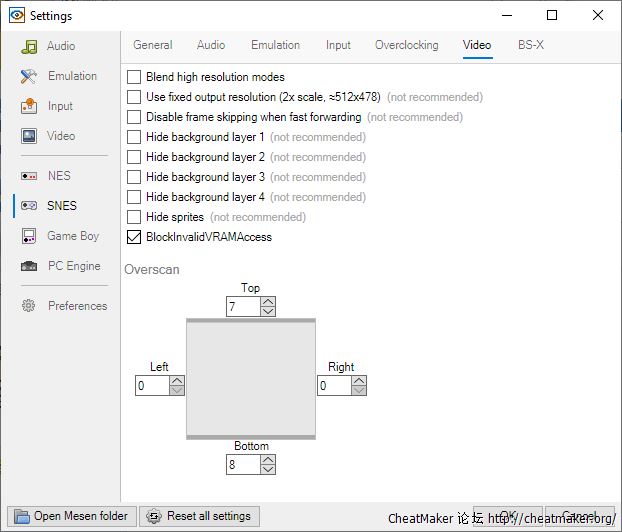This screenshot has height=532, width=622.
Task: Decrease the Bottom overscan value
Action: [267, 469]
